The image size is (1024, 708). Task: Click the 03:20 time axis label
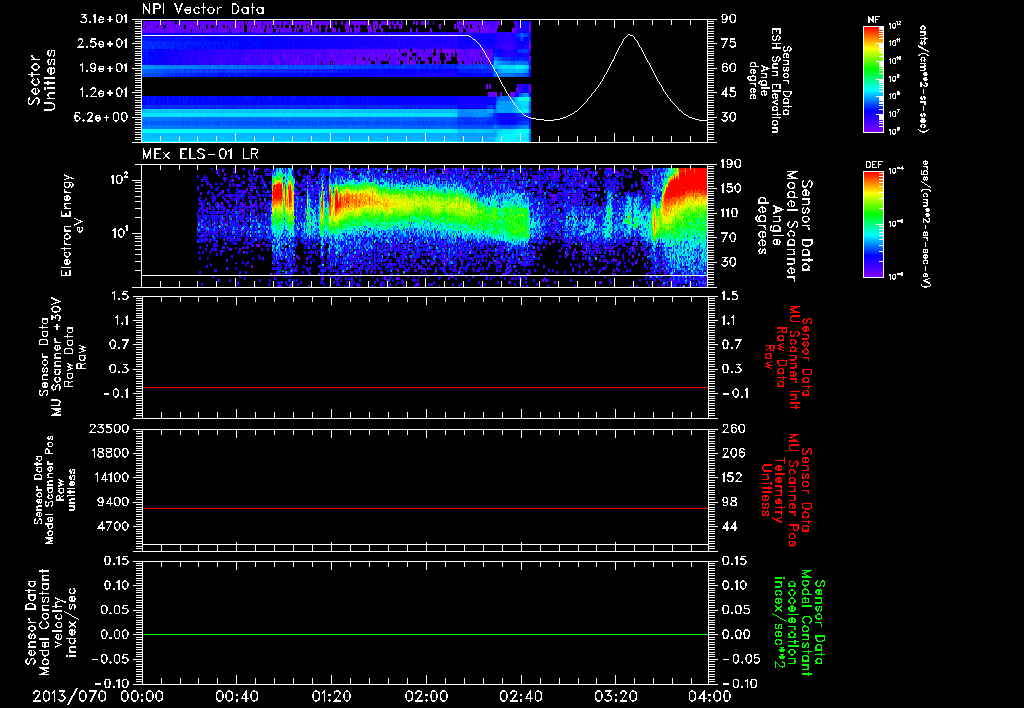click(615, 696)
